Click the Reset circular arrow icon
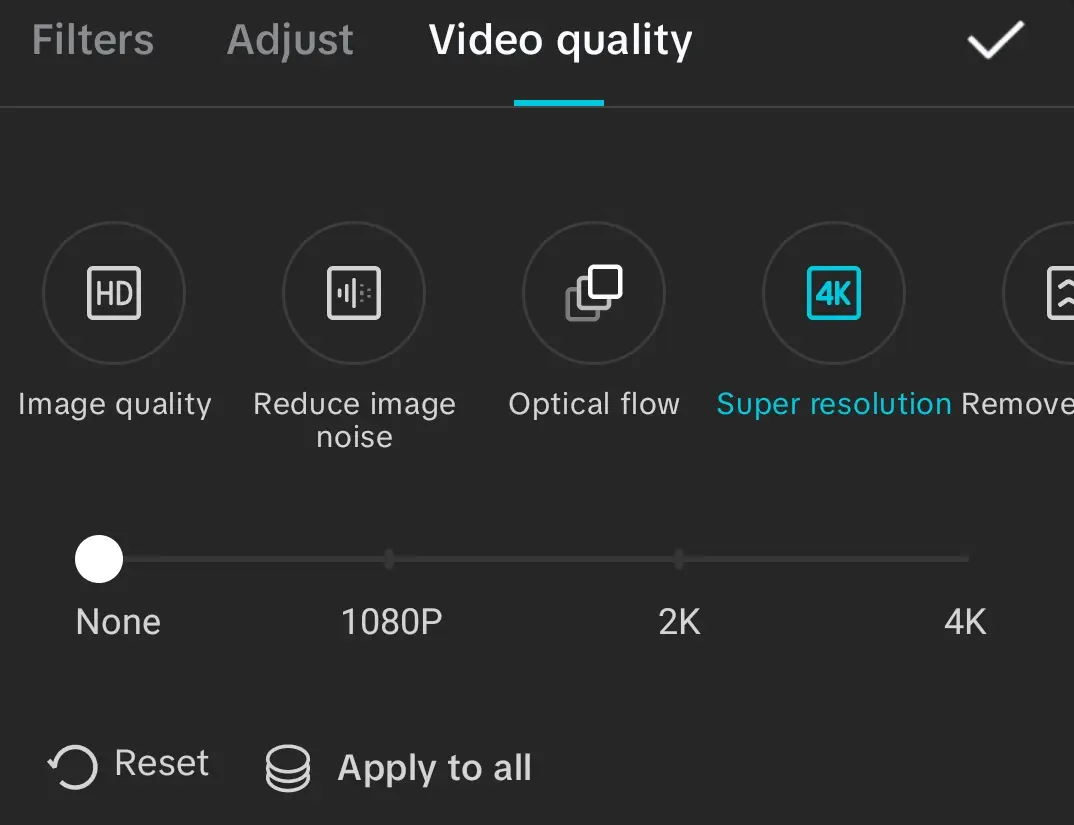The image size is (1074, 825). tap(73, 766)
